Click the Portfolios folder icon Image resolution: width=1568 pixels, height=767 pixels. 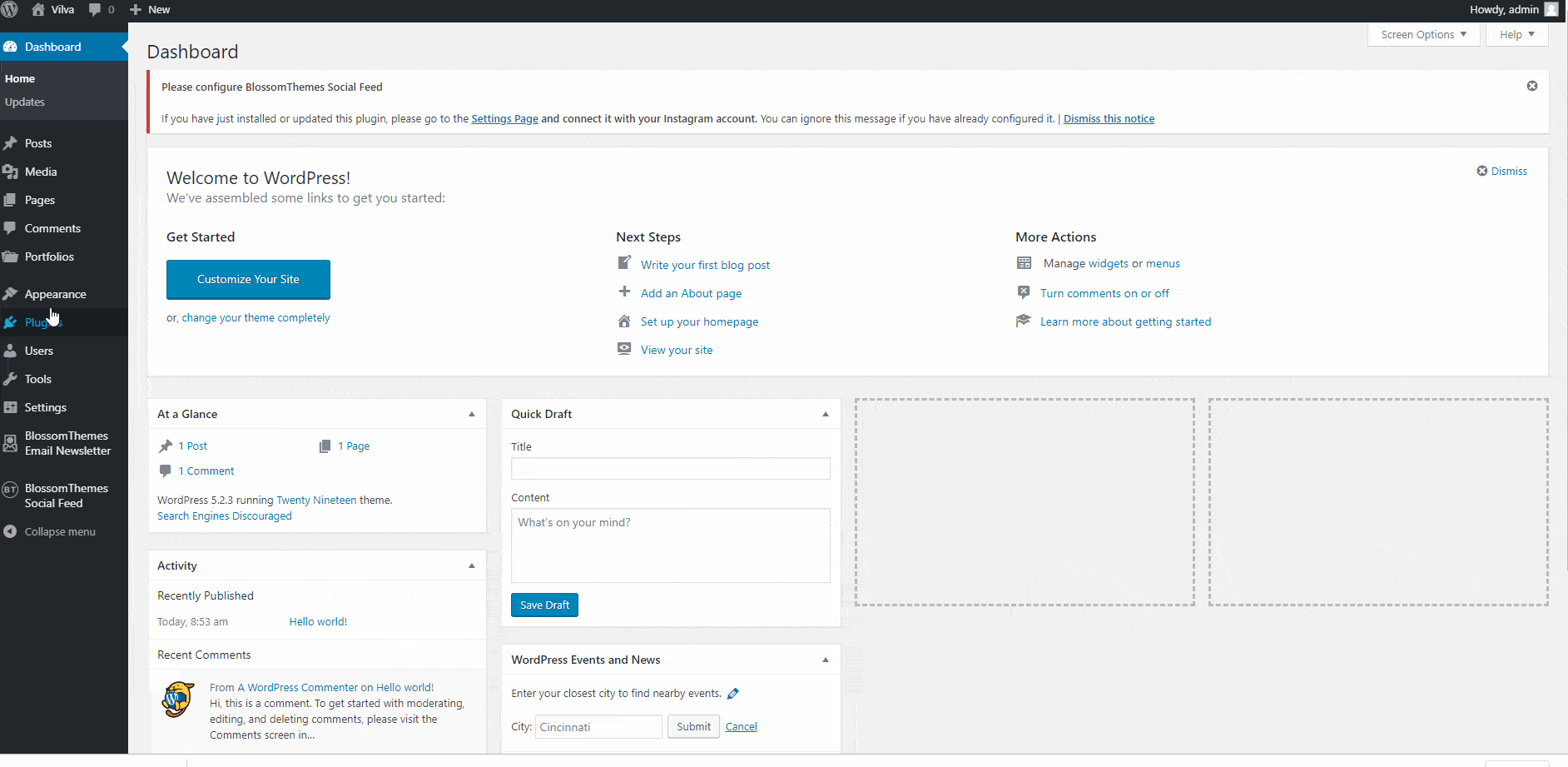(x=11, y=256)
